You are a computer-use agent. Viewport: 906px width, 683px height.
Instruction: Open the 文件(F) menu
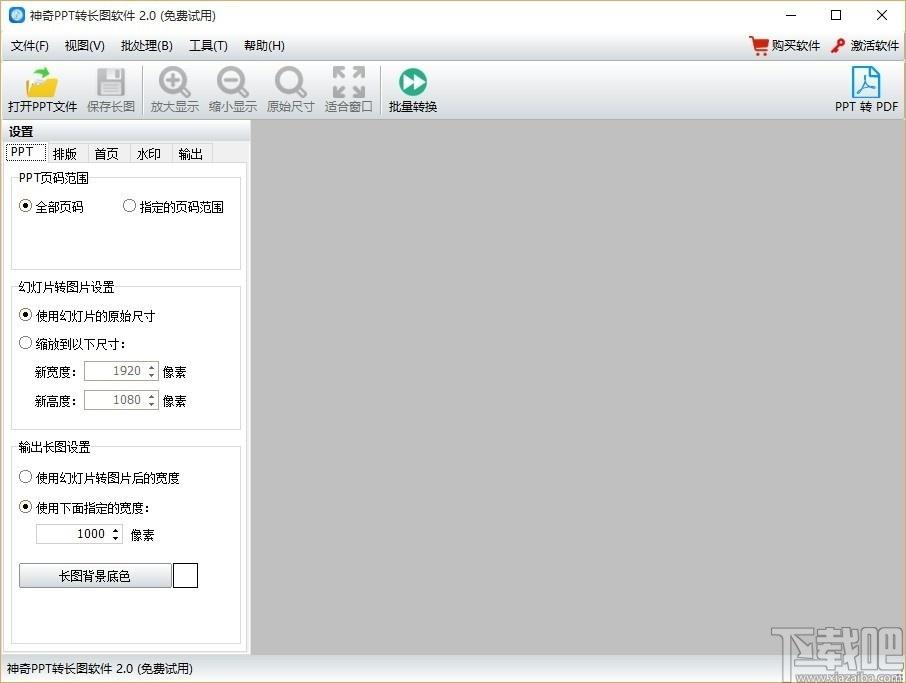[x=29, y=46]
